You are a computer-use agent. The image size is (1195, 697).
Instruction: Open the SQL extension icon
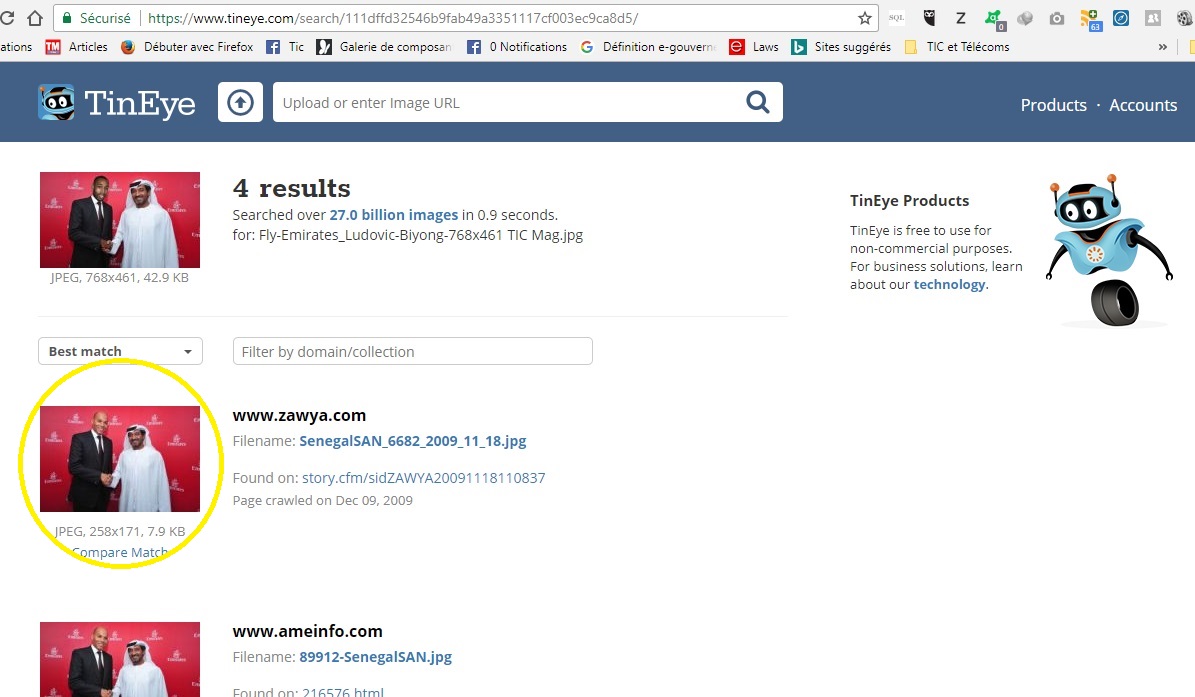tap(896, 18)
